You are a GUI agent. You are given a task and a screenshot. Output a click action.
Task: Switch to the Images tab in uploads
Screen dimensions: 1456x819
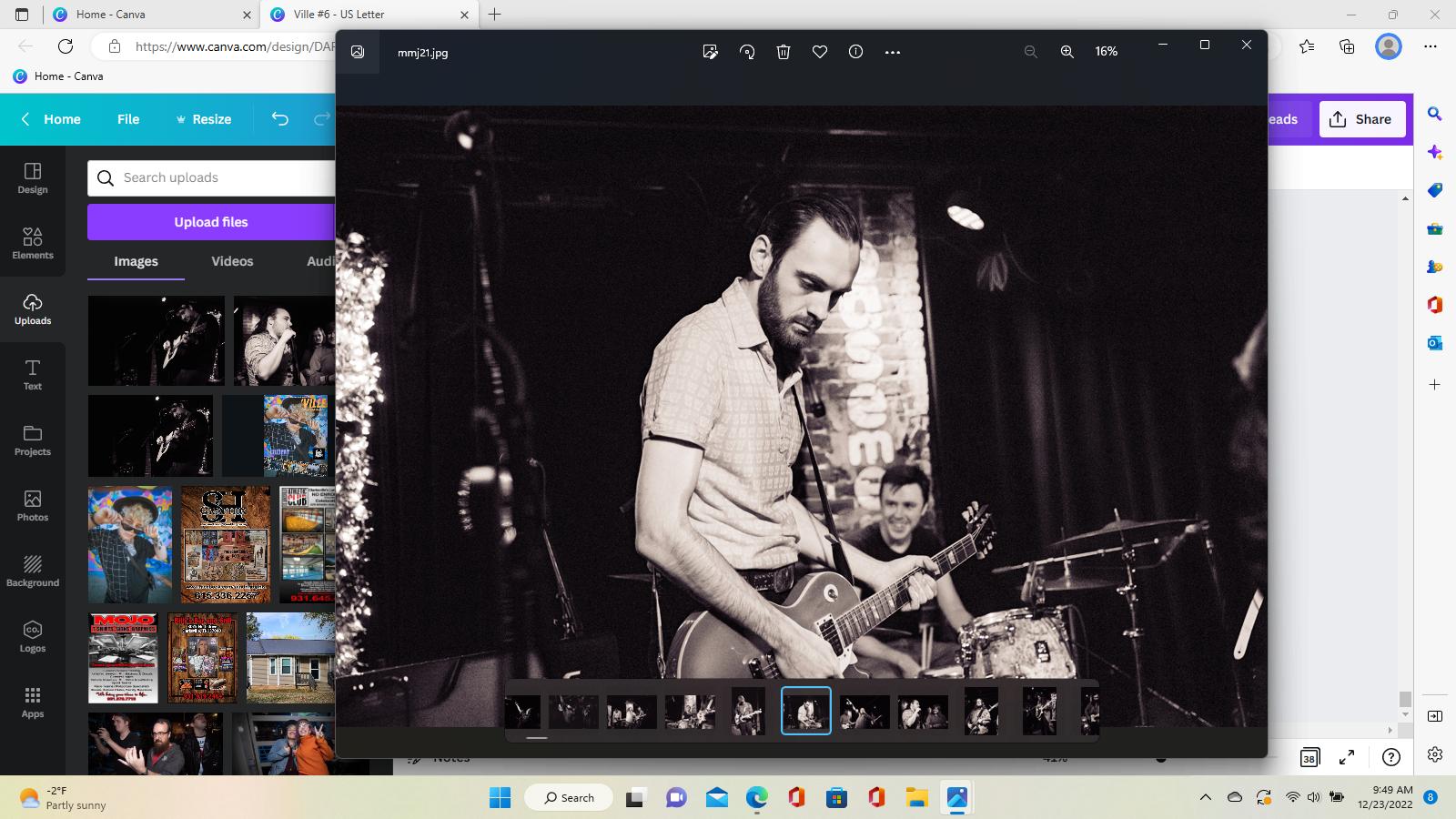coord(136,261)
